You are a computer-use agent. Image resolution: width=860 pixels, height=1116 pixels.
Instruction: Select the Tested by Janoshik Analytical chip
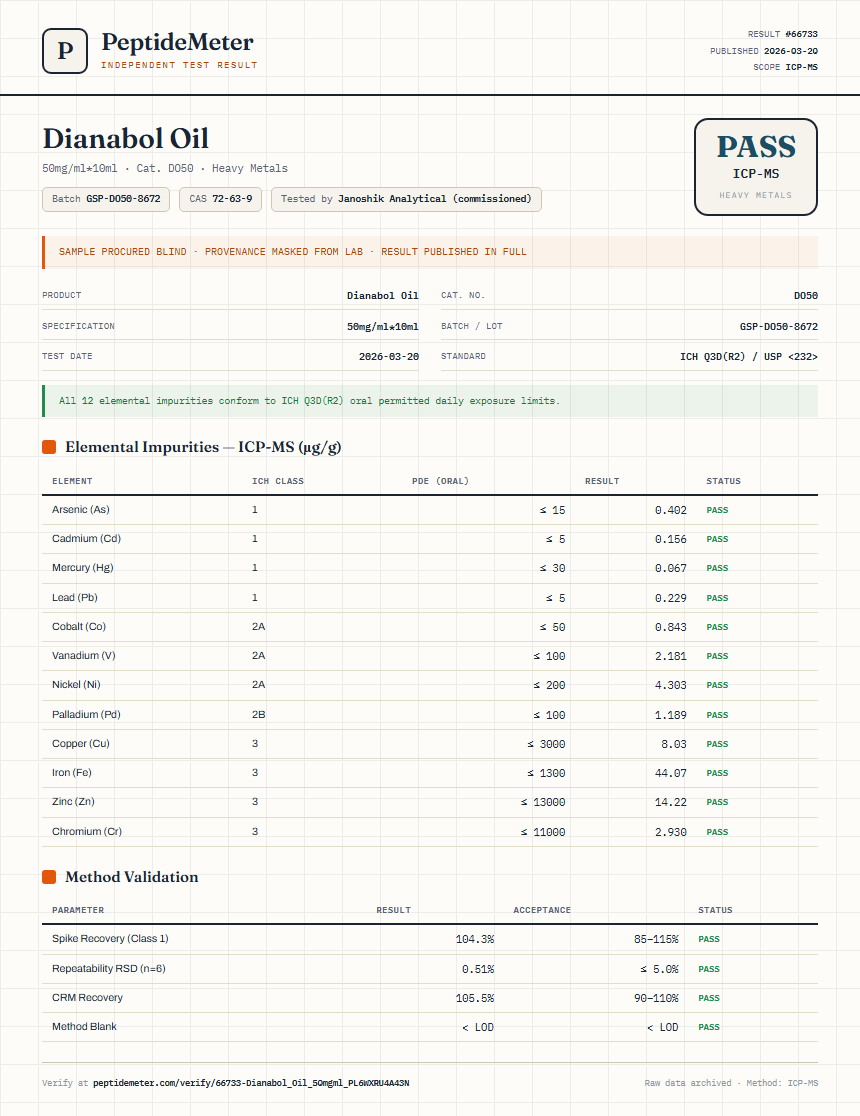click(x=406, y=199)
